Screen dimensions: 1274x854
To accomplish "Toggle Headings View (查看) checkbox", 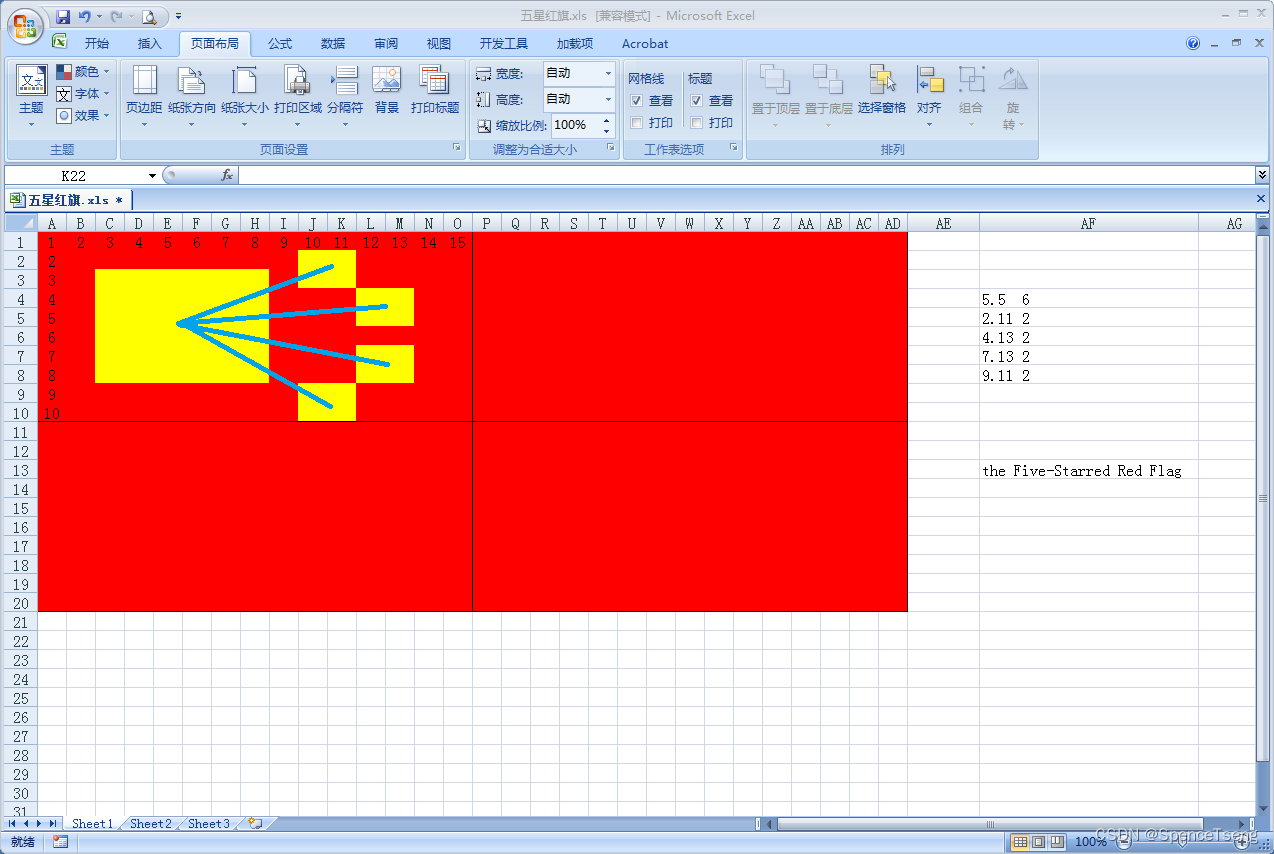I will click(x=697, y=101).
